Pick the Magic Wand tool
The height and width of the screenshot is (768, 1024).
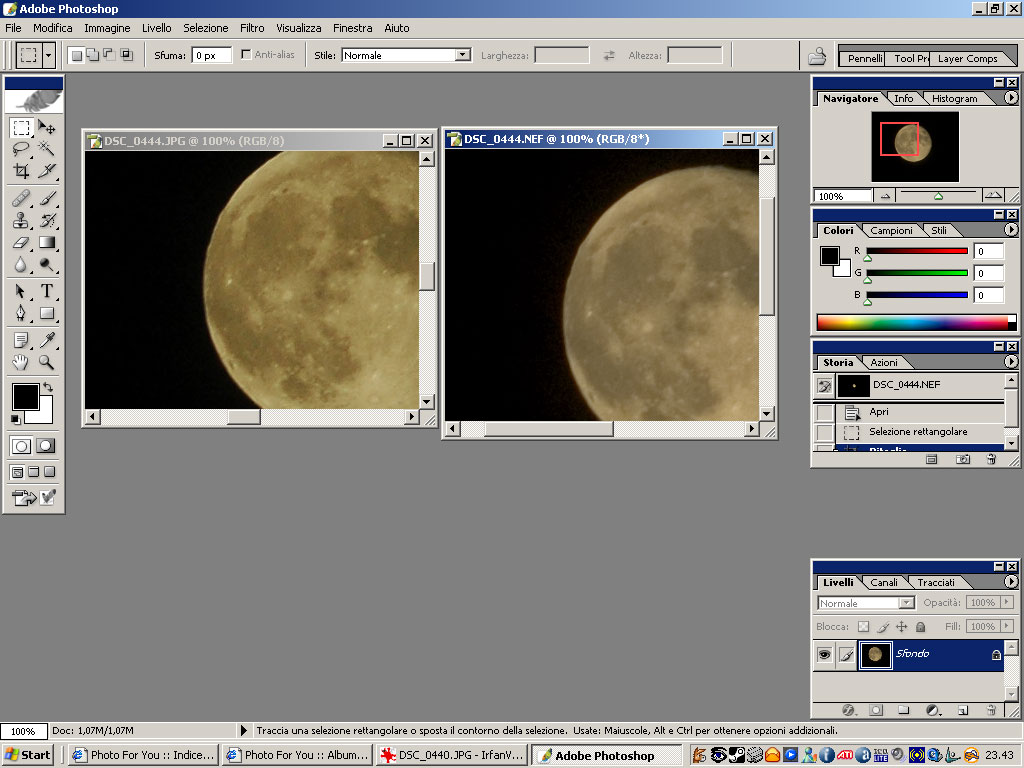tap(47, 149)
